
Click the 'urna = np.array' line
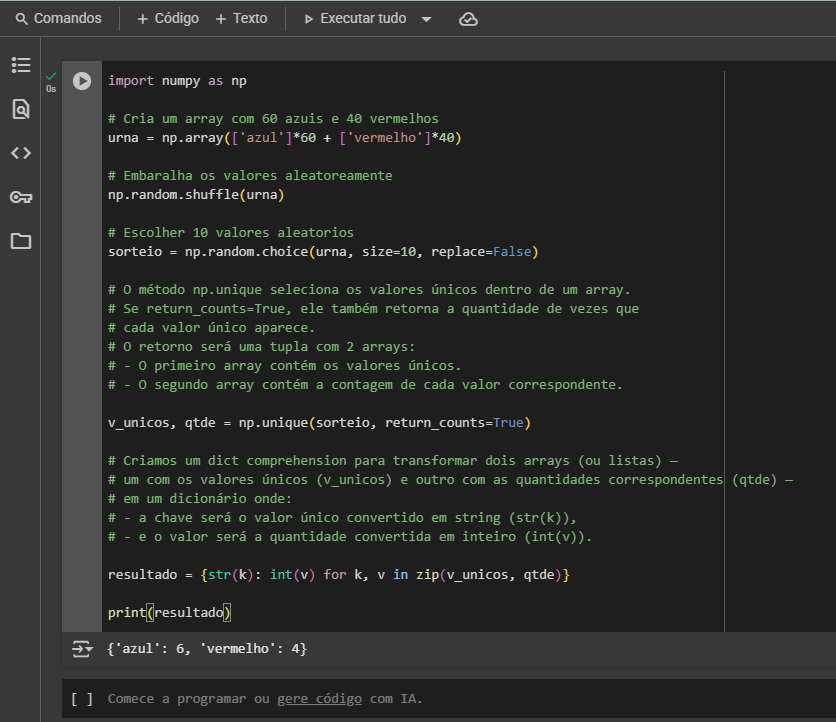click(x=285, y=138)
